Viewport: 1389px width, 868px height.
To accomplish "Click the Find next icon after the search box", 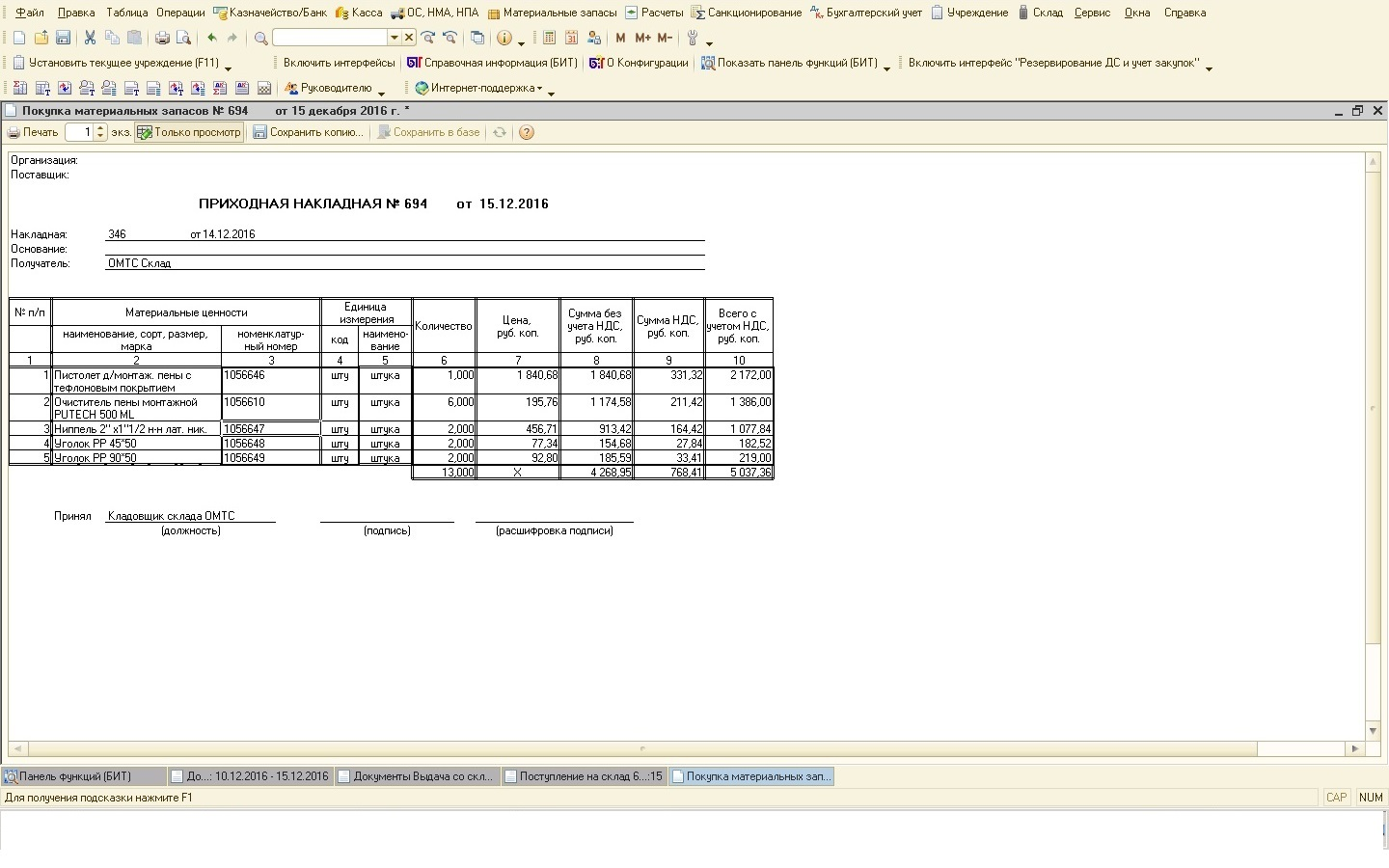I will pyautogui.click(x=428, y=38).
